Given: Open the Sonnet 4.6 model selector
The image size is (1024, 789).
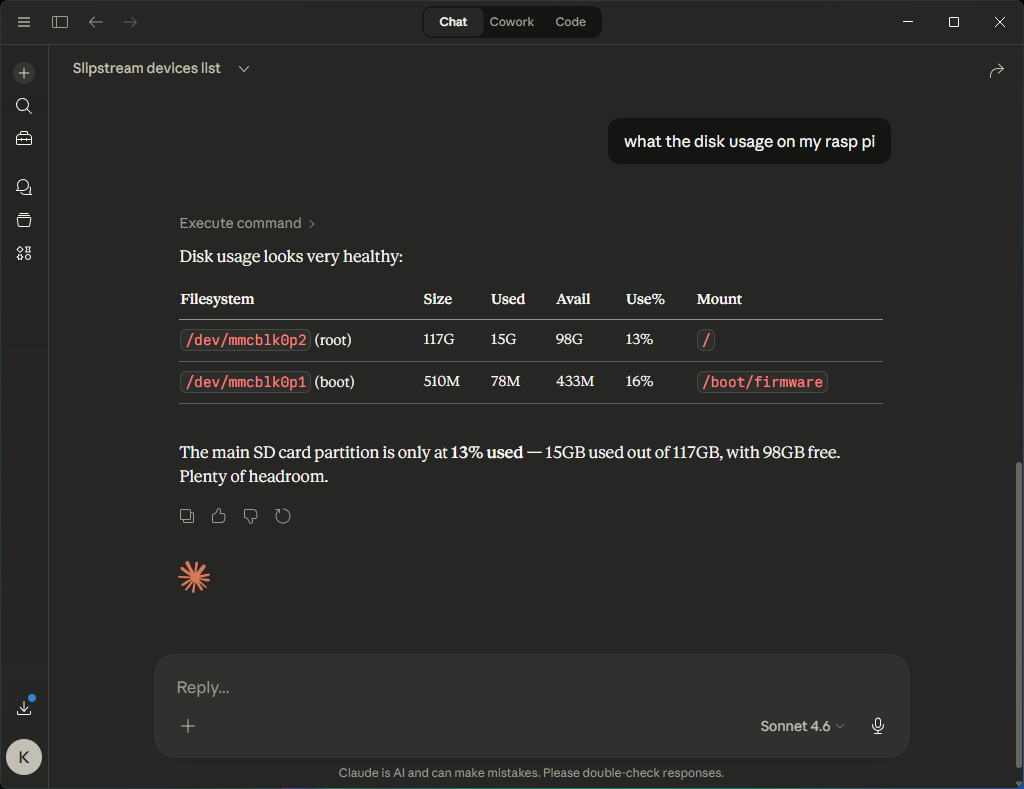Looking at the screenshot, I should click(x=802, y=726).
